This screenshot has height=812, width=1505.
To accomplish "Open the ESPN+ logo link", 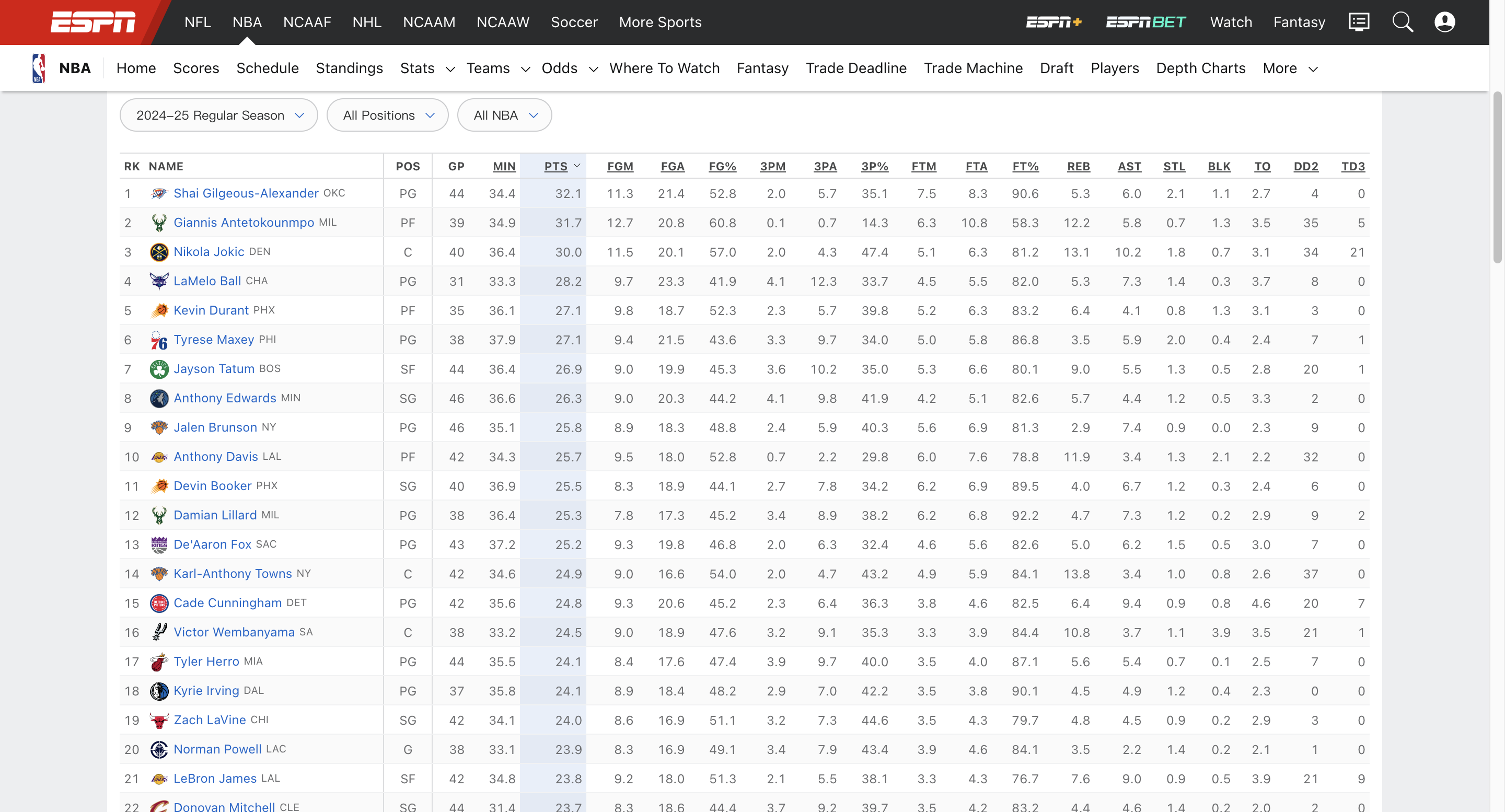I will tap(1054, 22).
